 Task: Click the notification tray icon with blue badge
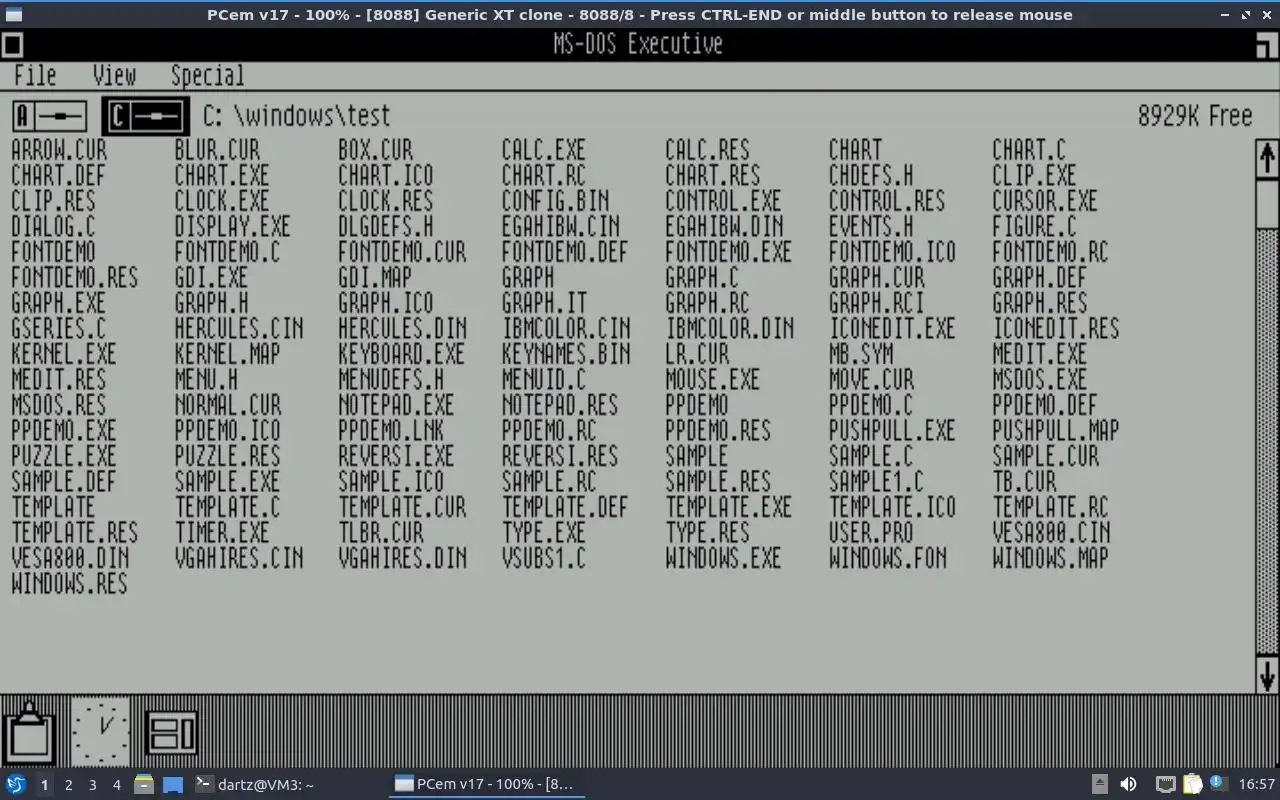point(1219,785)
